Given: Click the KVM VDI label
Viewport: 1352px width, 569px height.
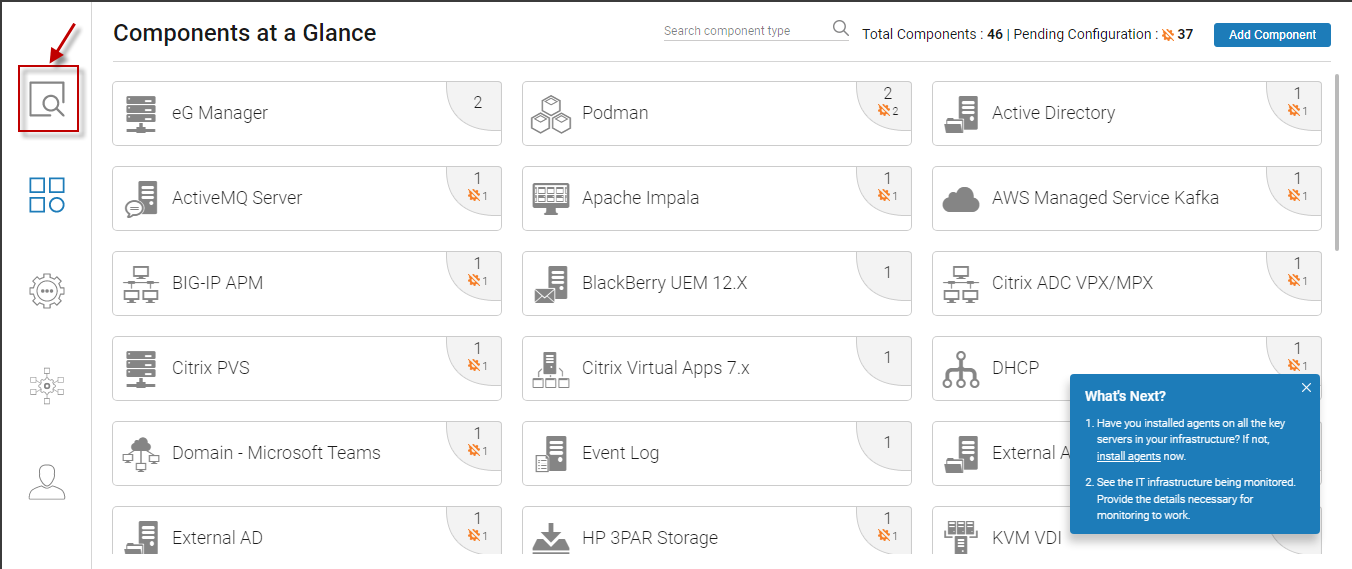Looking at the screenshot, I should [x=1027, y=538].
